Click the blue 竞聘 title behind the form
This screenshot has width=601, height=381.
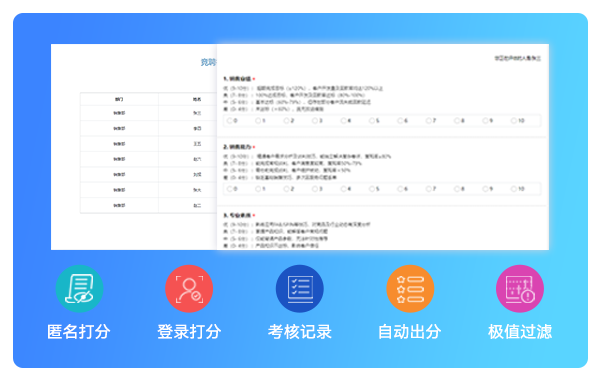[209, 62]
